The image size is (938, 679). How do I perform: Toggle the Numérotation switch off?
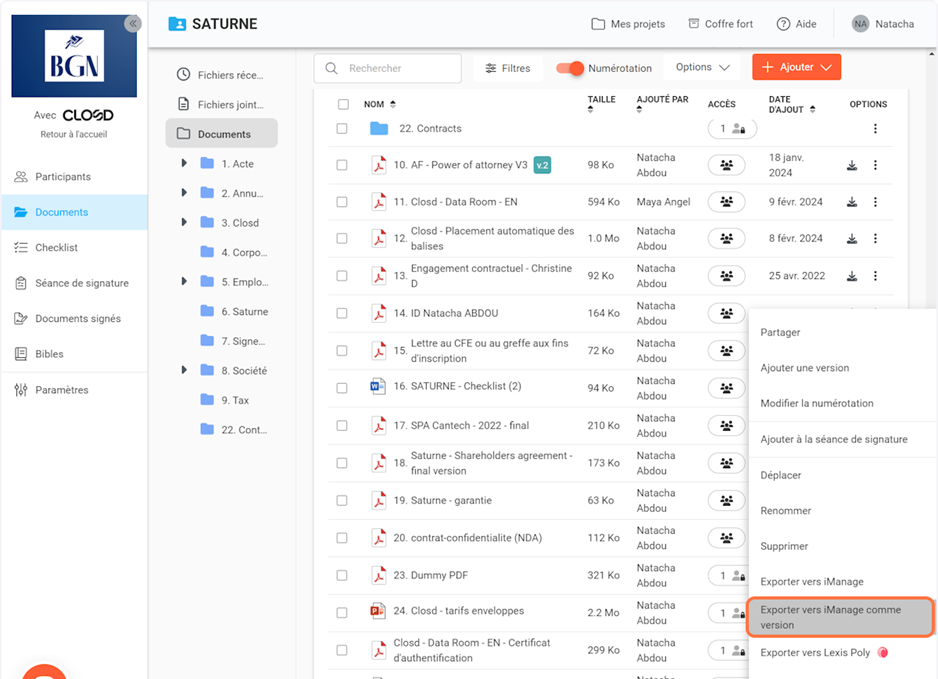click(x=570, y=68)
